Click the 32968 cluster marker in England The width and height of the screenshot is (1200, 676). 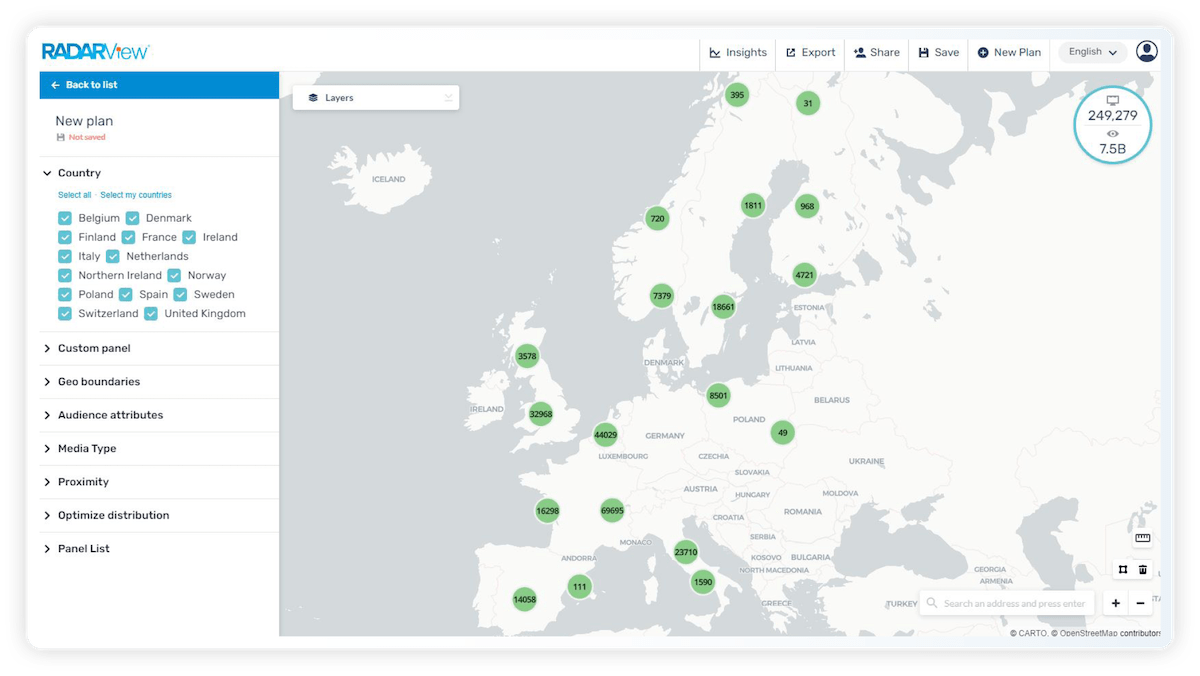pyautogui.click(x=541, y=414)
